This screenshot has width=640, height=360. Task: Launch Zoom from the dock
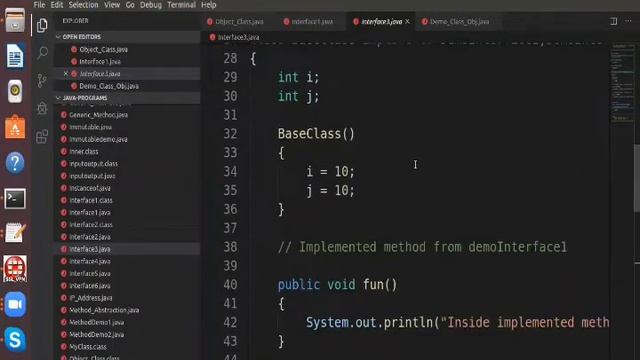pos(15,304)
